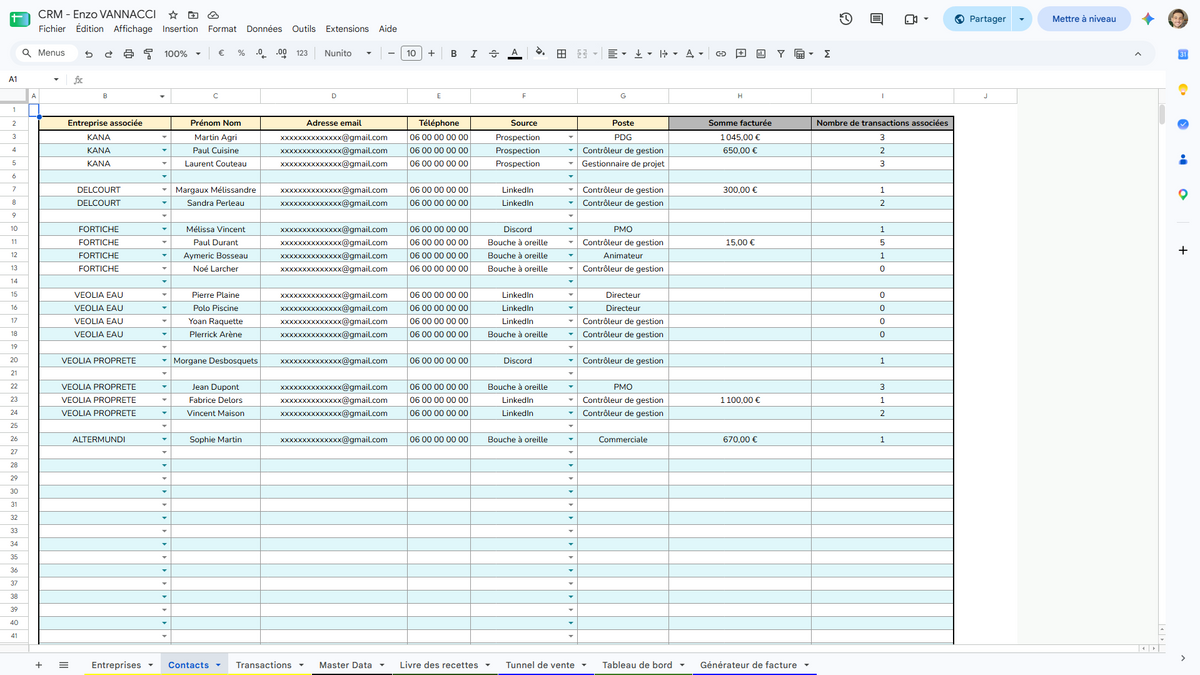
Task: Switch to the Livre des recettes tab
Action: point(439,665)
